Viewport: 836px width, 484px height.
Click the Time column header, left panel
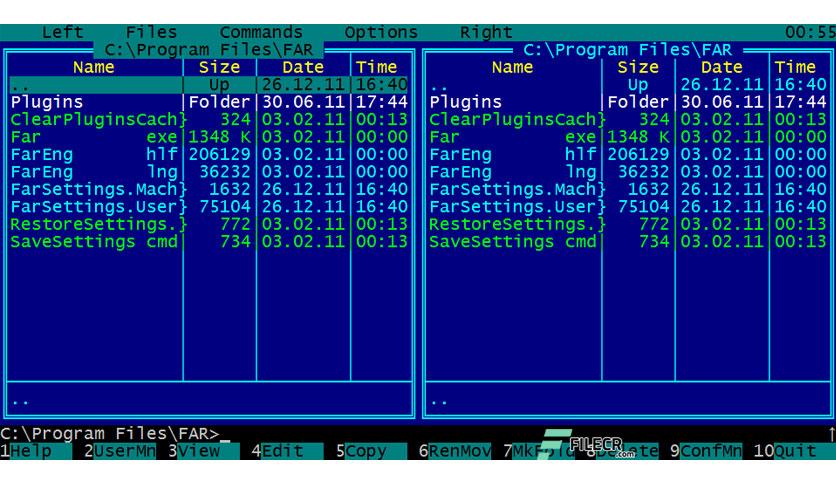[376, 67]
